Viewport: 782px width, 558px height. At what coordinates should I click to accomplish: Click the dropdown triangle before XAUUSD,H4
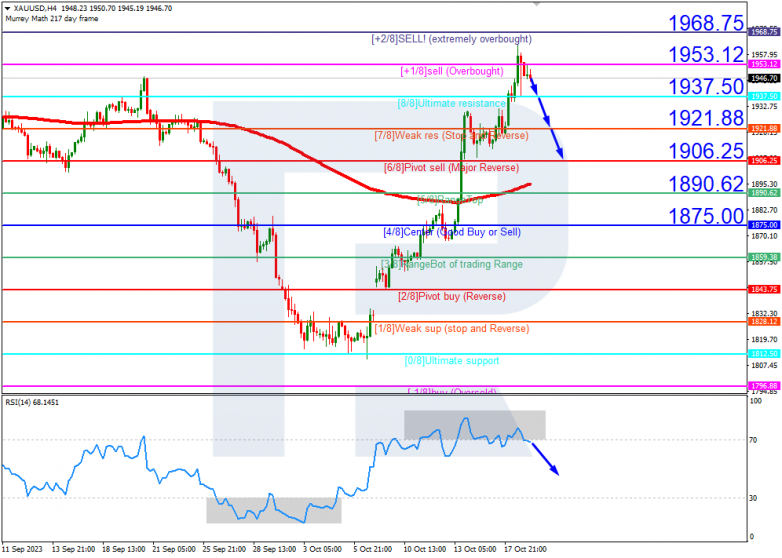coord(8,8)
